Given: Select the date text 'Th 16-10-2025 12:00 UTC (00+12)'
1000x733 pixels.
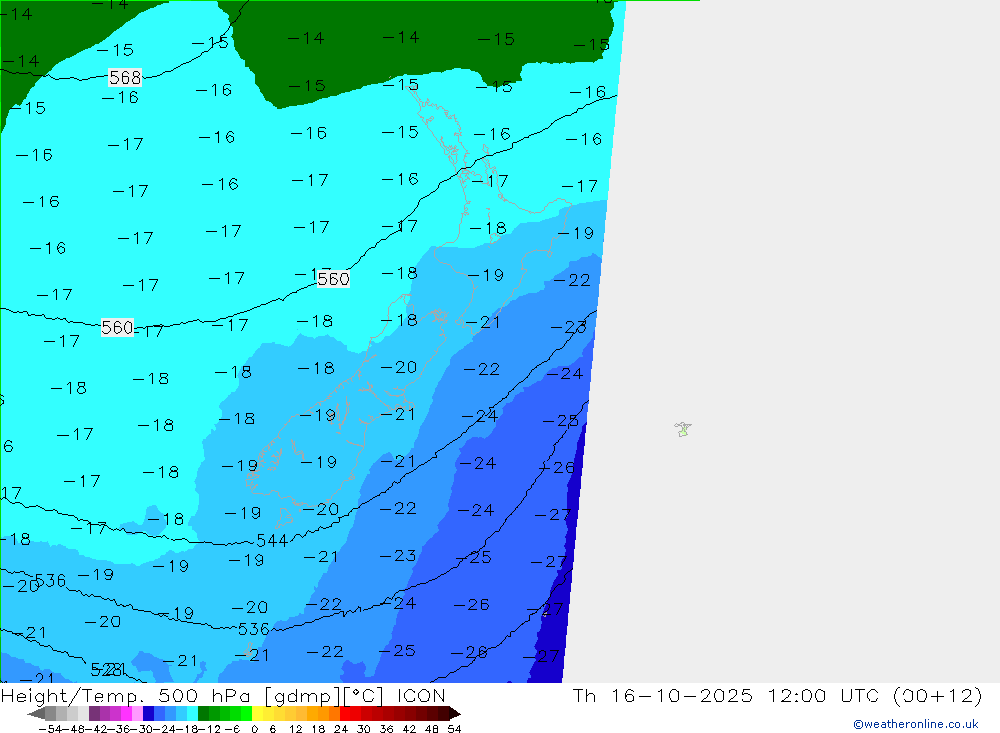Looking at the screenshot, I should click(x=777, y=695).
